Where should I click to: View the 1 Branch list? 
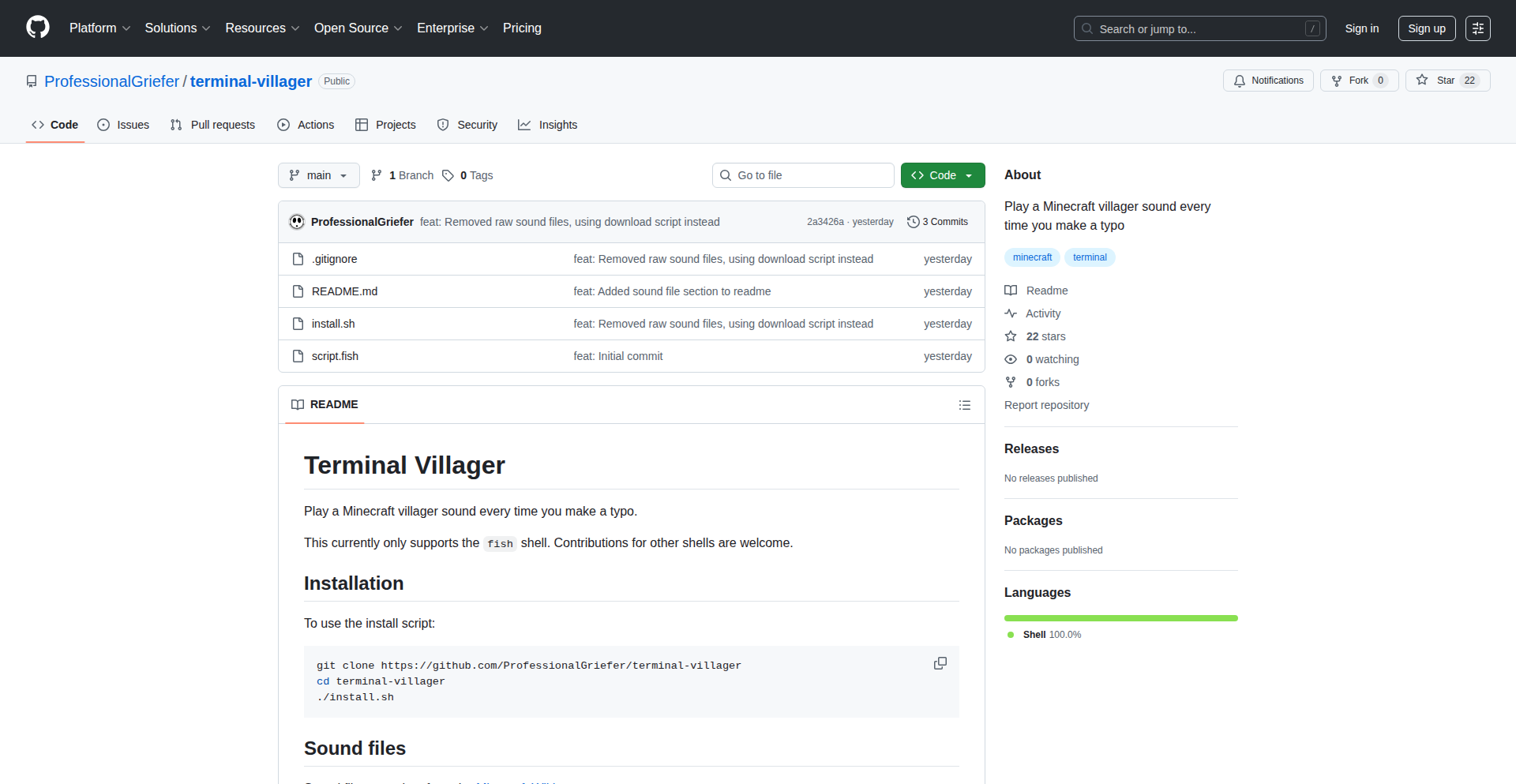(x=403, y=175)
